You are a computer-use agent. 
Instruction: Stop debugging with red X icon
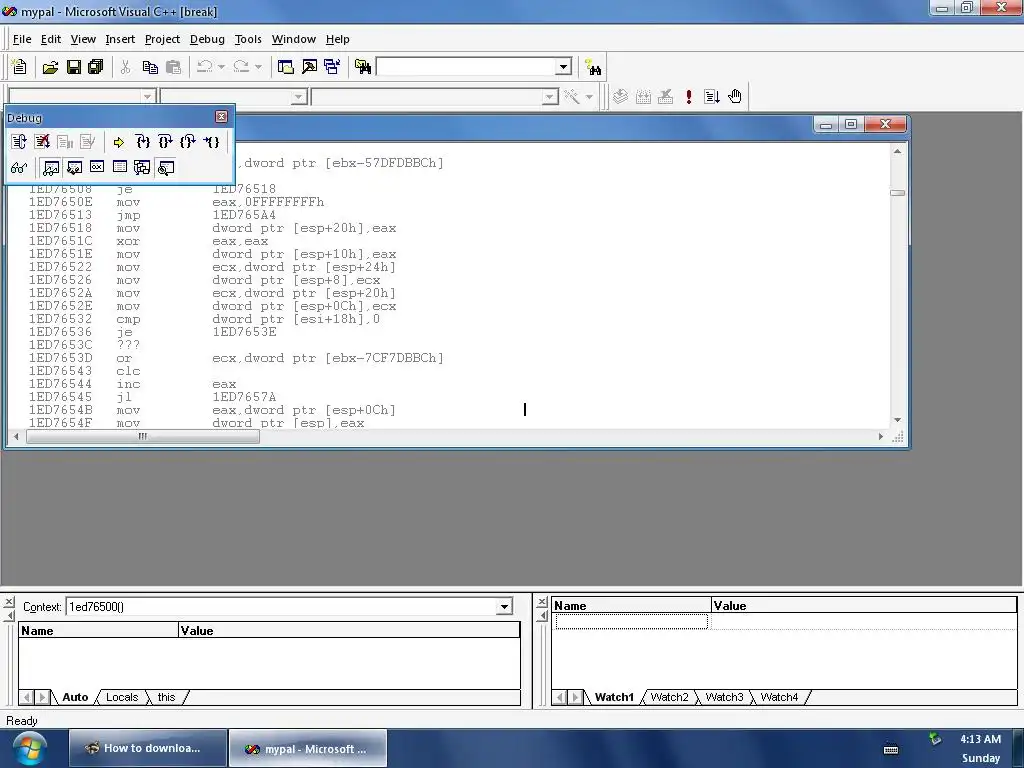[x=42, y=142]
